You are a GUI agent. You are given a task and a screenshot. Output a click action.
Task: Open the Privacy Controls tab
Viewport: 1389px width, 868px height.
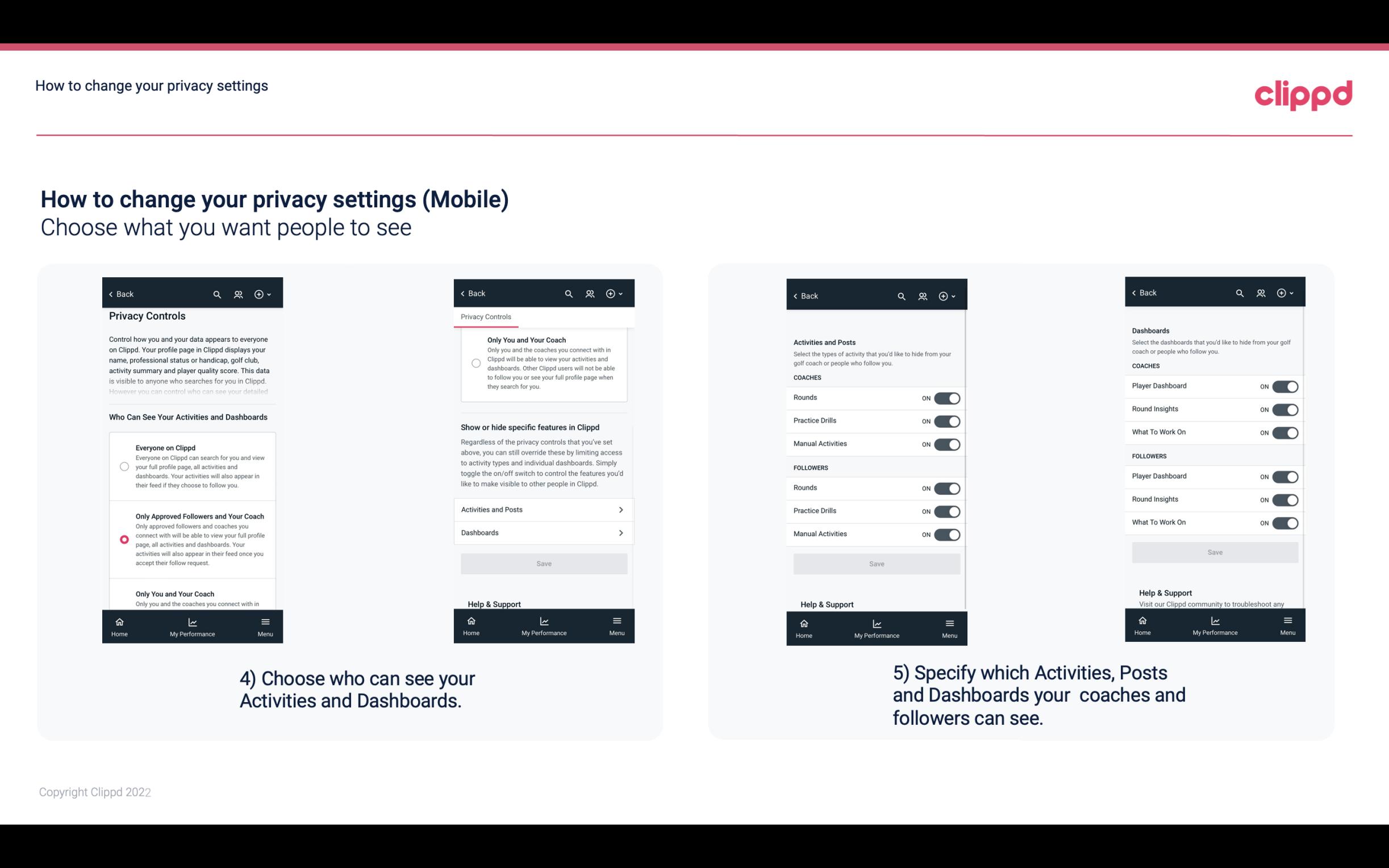(x=485, y=317)
